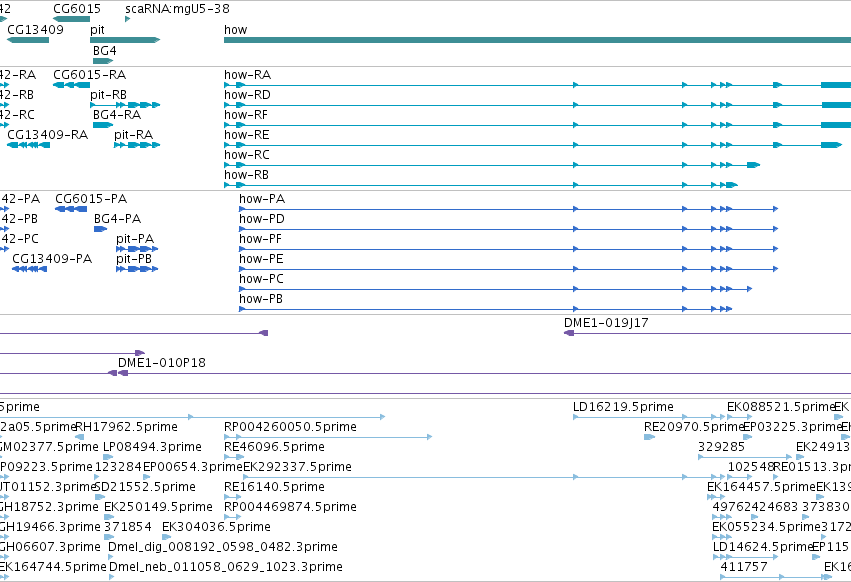Screen dimensions: 851x582
Task: Select the how-RD transcript line
Action: [x=537, y=105]
